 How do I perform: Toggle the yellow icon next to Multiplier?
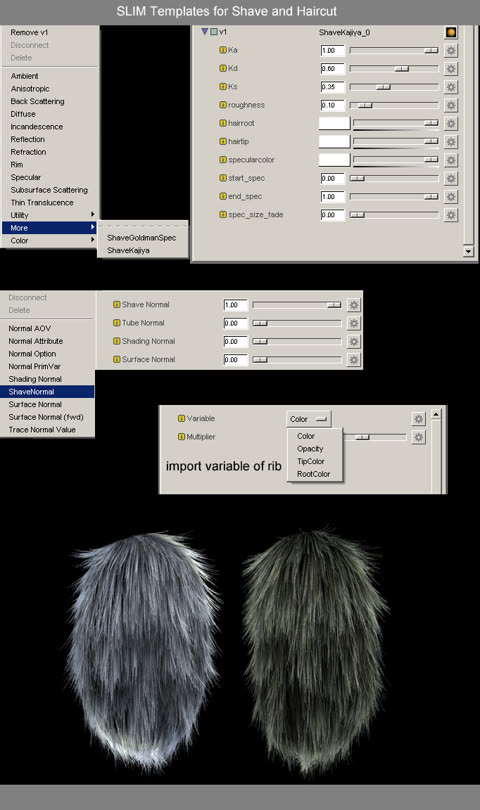[181, 437]
